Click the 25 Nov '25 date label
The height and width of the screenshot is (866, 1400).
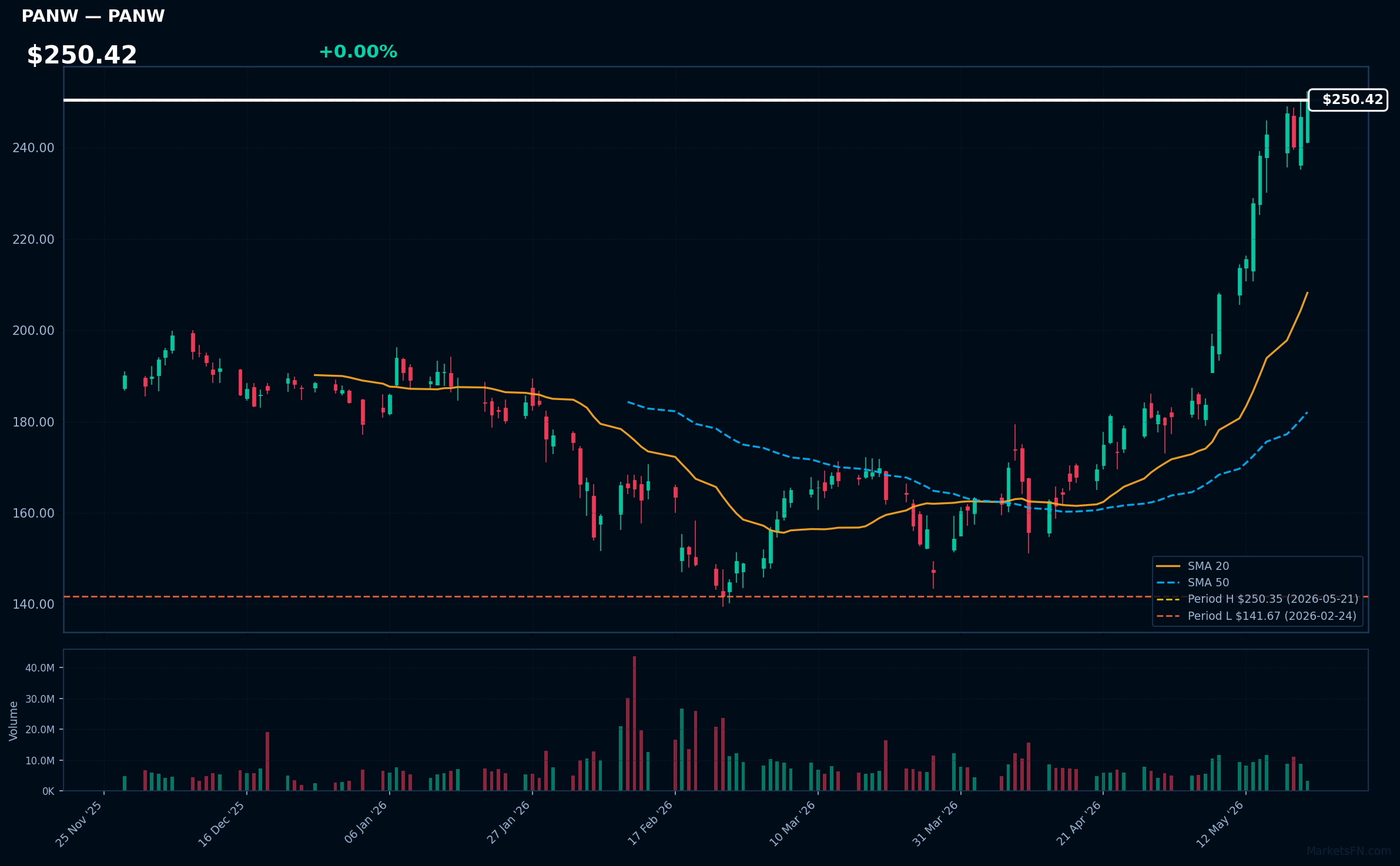tap(79, 824)
